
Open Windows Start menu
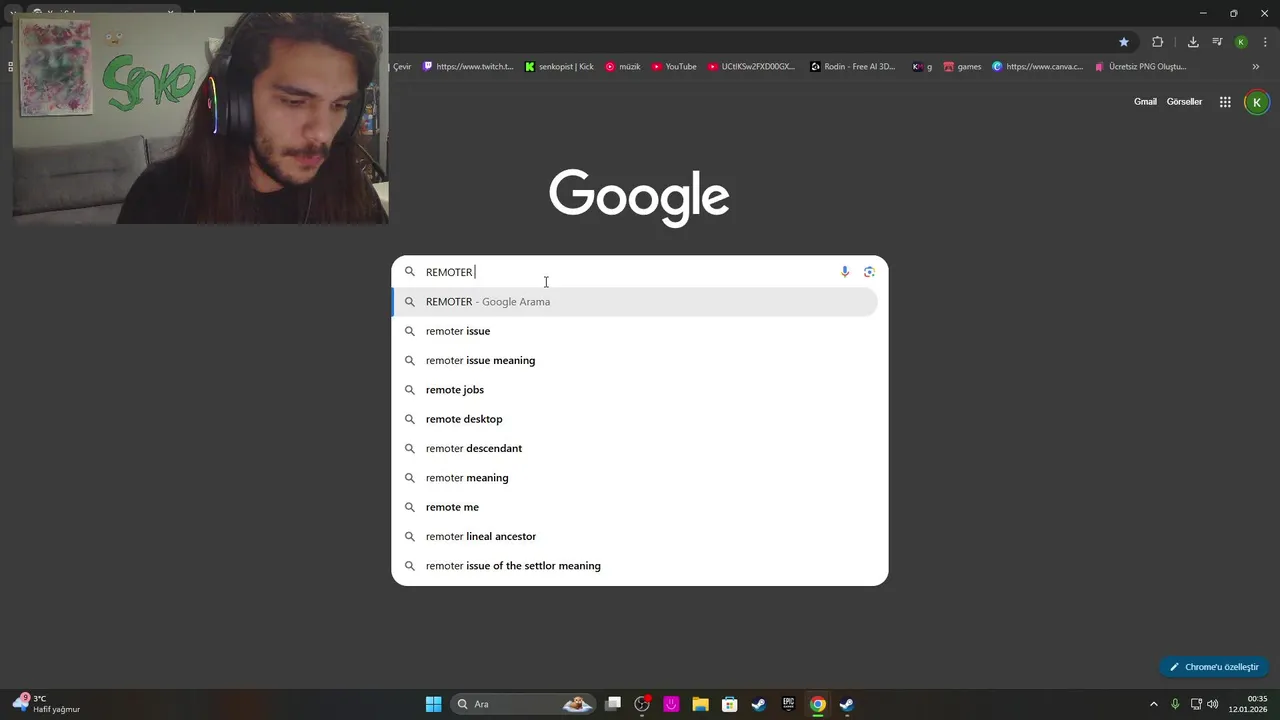[x=434, y=704]
